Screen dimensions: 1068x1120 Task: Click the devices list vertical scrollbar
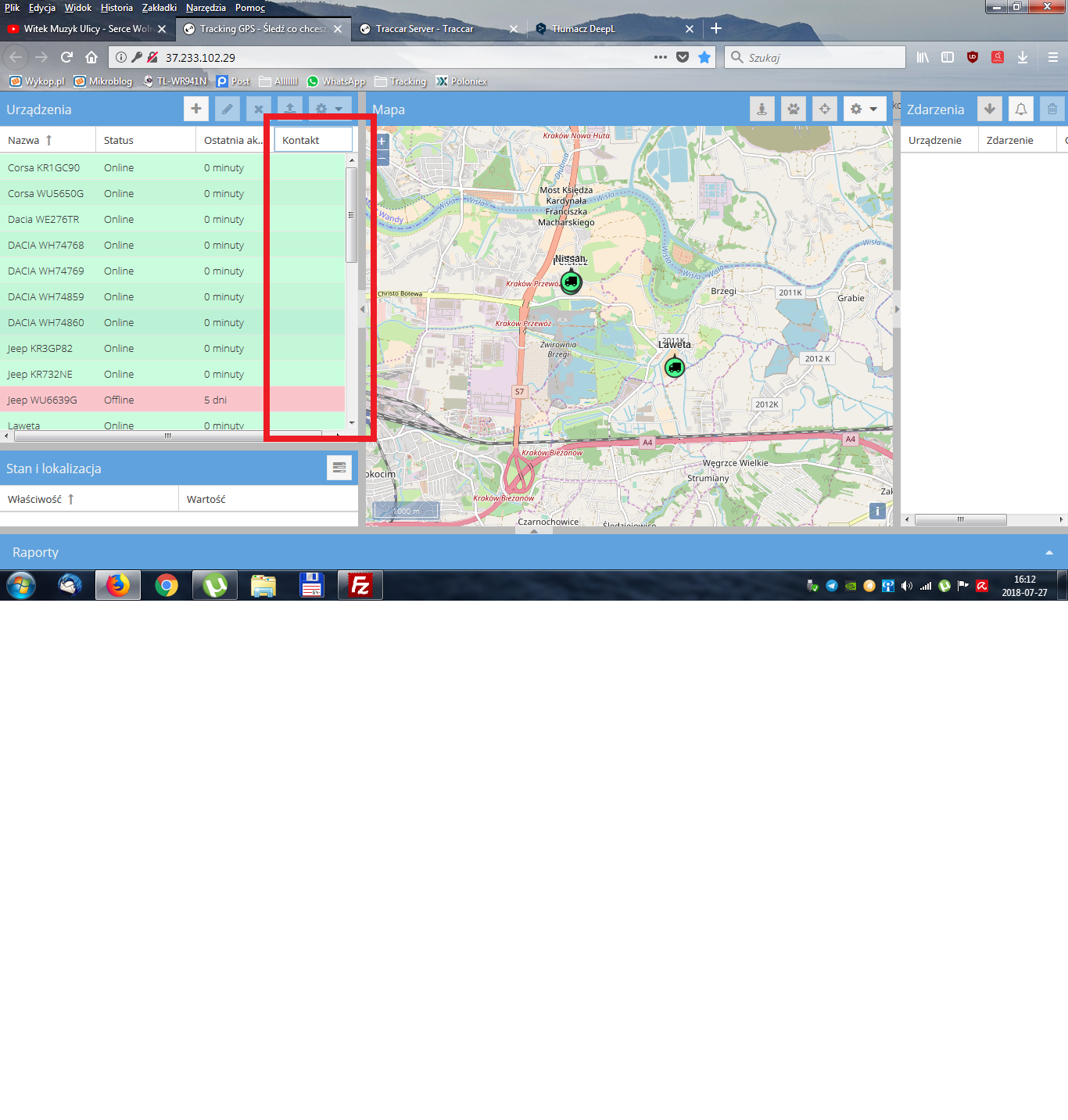click(x=352, y=215)
